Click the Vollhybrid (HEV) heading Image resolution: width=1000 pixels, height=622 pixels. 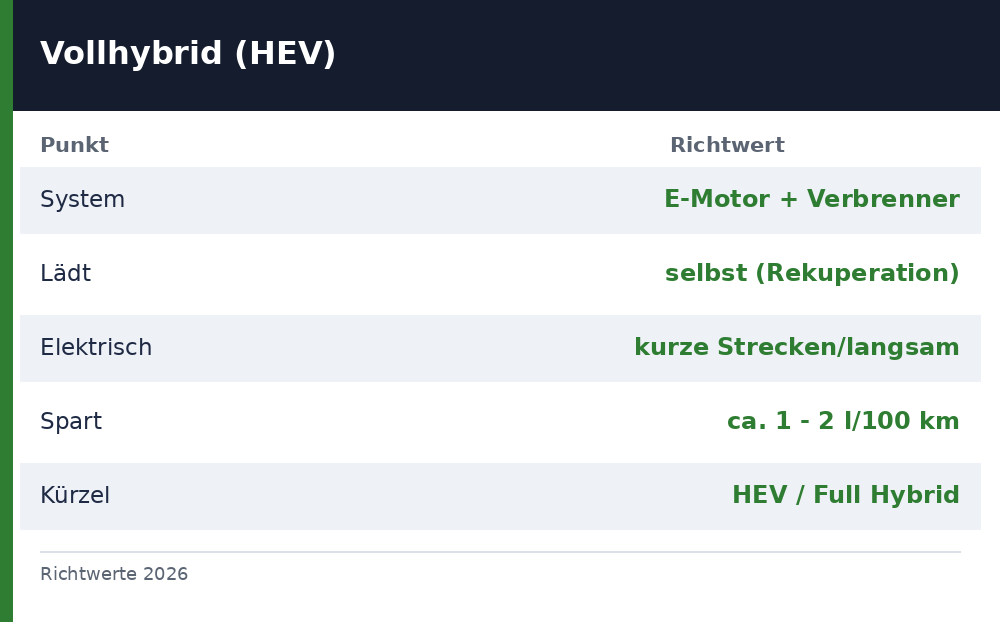click(x=188, y=53)
